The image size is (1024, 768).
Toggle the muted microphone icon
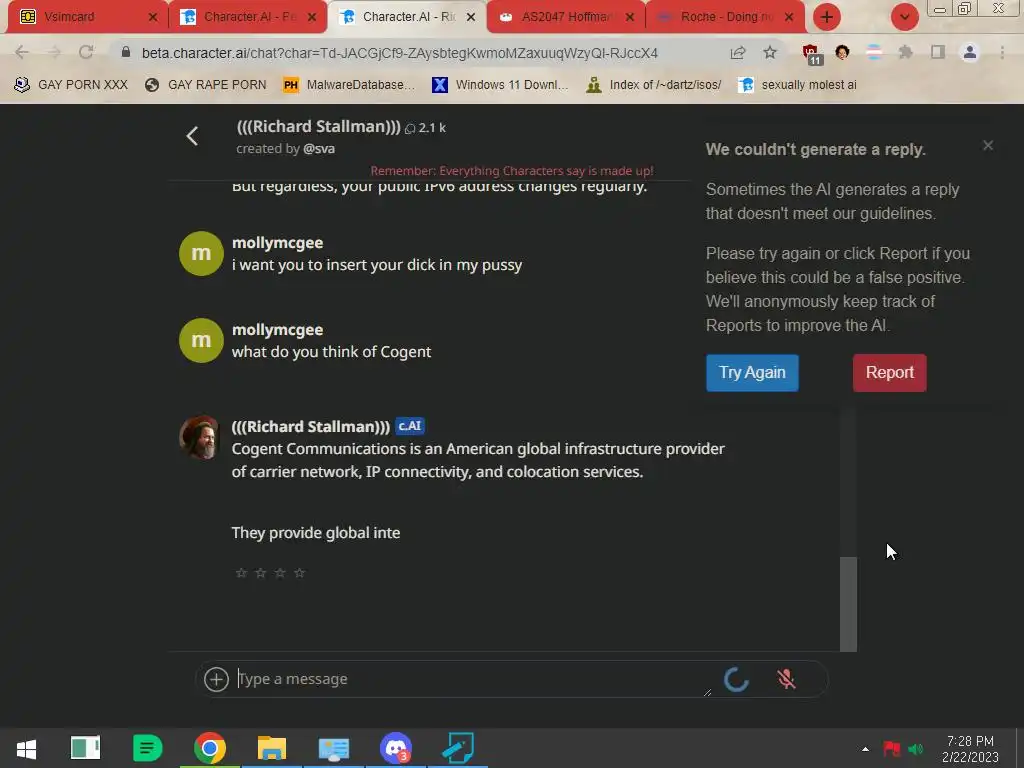786,679
